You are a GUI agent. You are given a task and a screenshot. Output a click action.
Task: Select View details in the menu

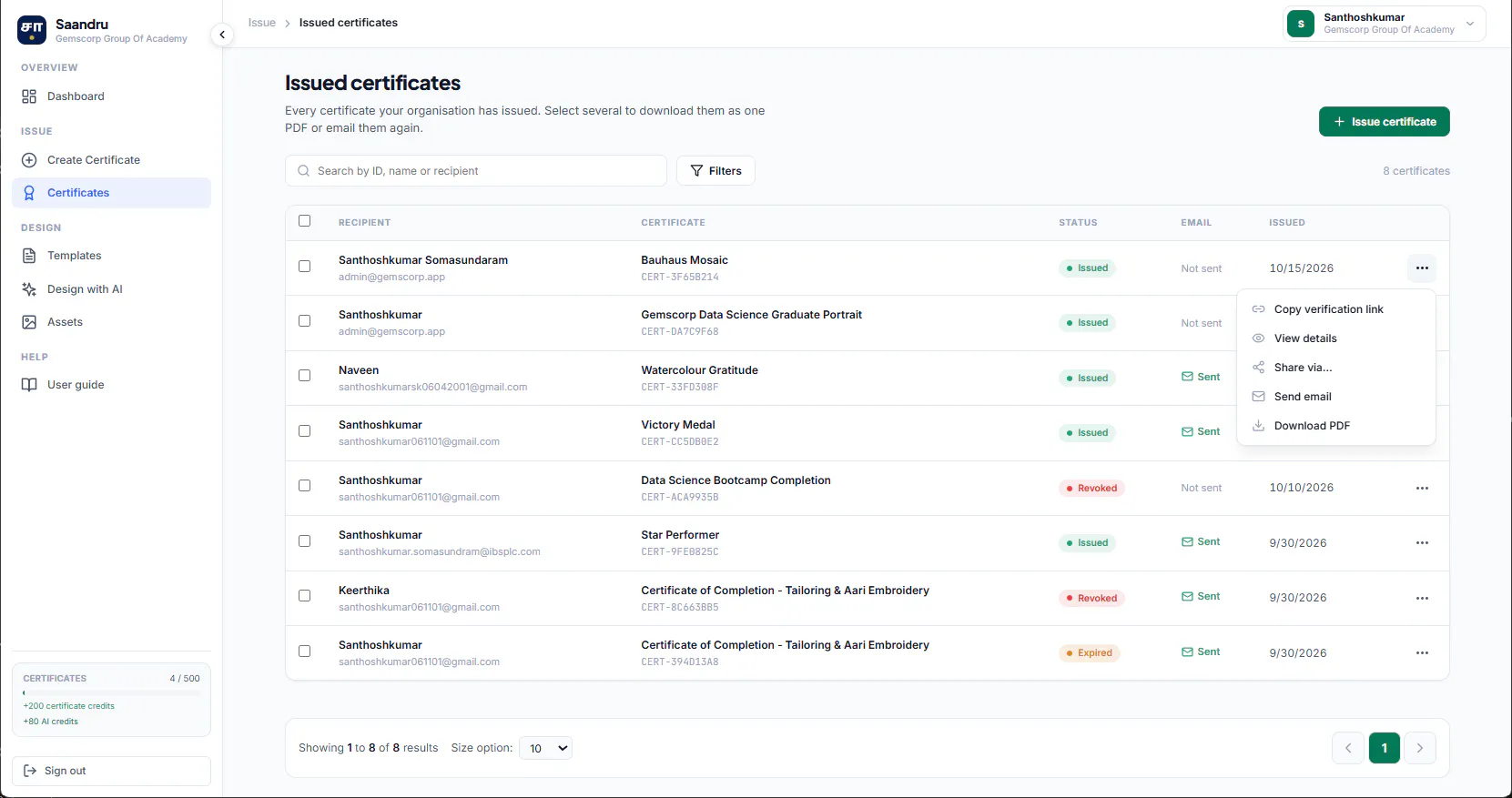point(1336,338)
